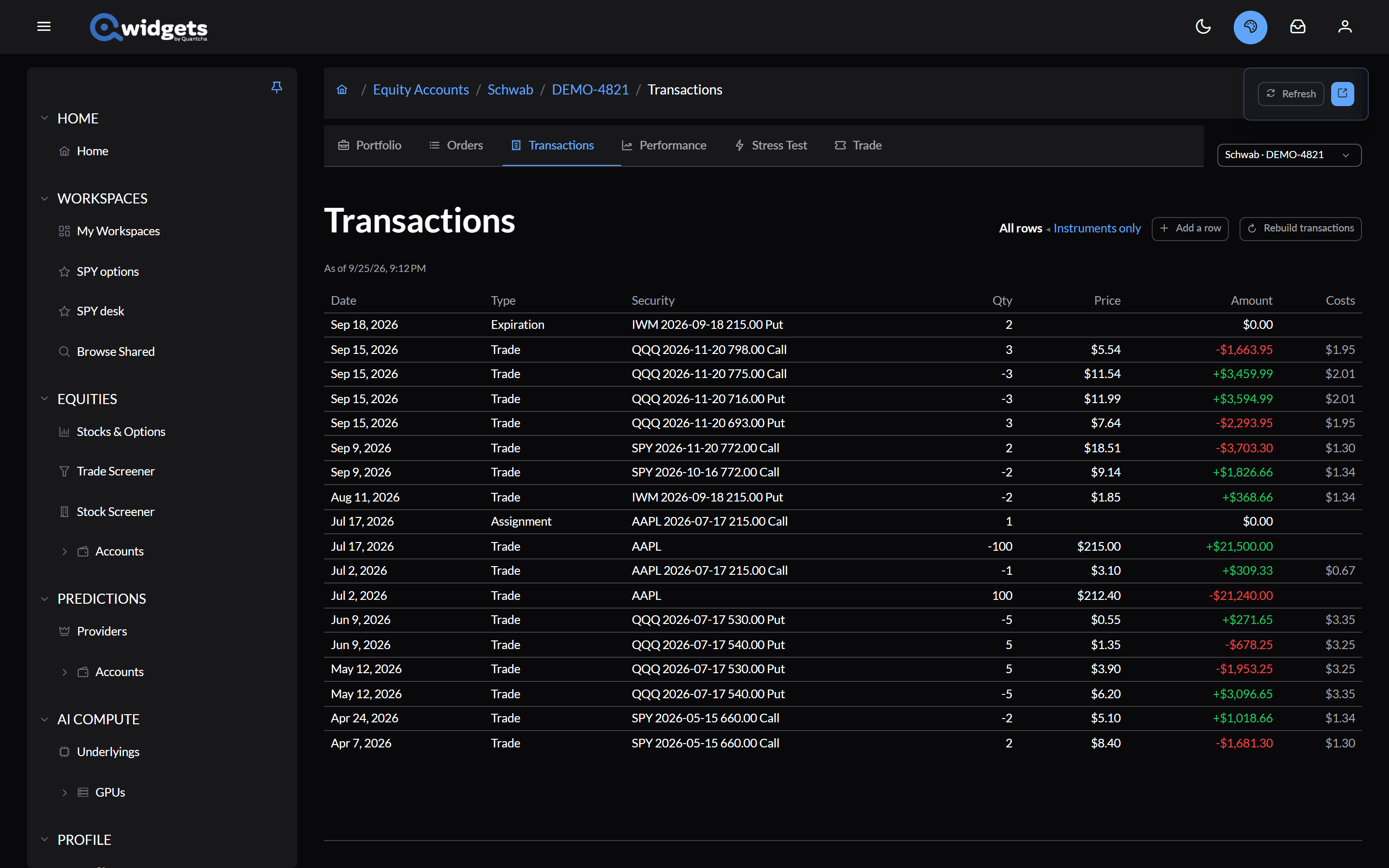Collapse the EQUITIES sidebar section
Viewport: 1389px width, 868px height.
tap(45, 399)
